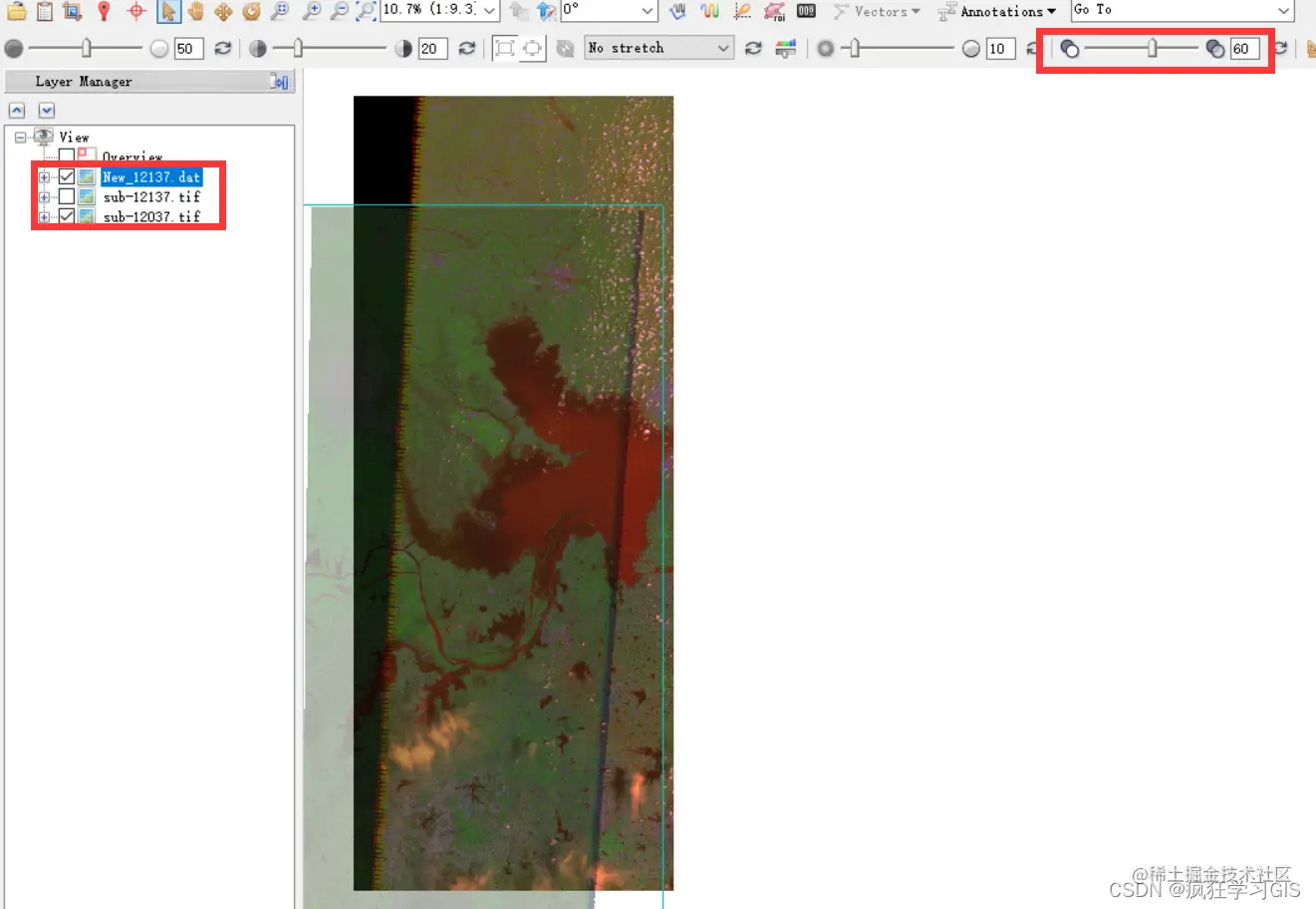This screenshot has width=1316, height=909.
Task: Reset contrast with the refresh icon
Action: tap(466, 48)
